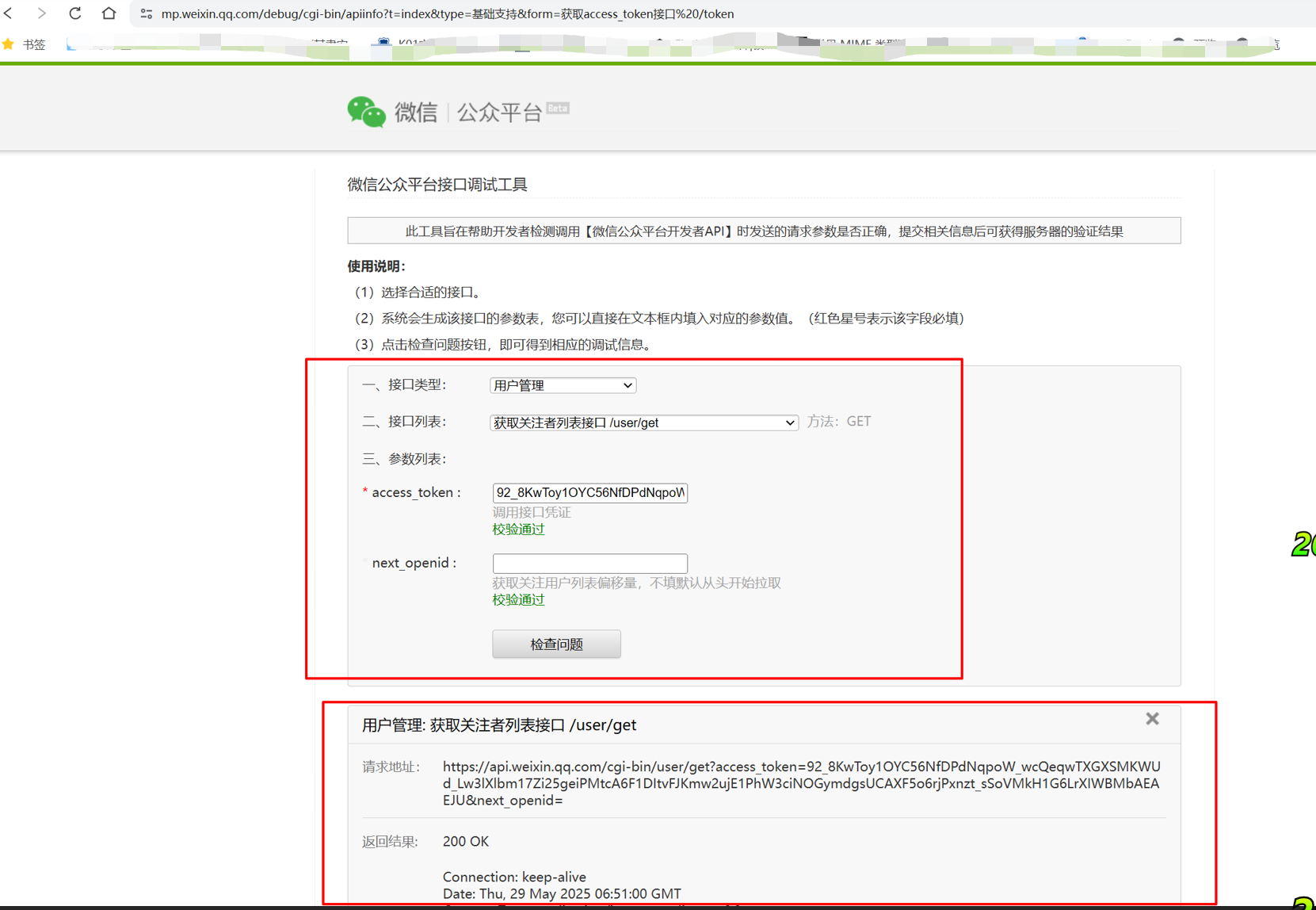
Task: Click 微信公众平台接口调试工具 heading
Action: coord(437,185)
